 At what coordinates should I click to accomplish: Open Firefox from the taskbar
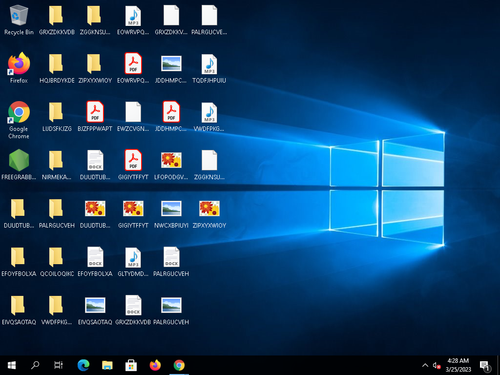coord(155,365)
